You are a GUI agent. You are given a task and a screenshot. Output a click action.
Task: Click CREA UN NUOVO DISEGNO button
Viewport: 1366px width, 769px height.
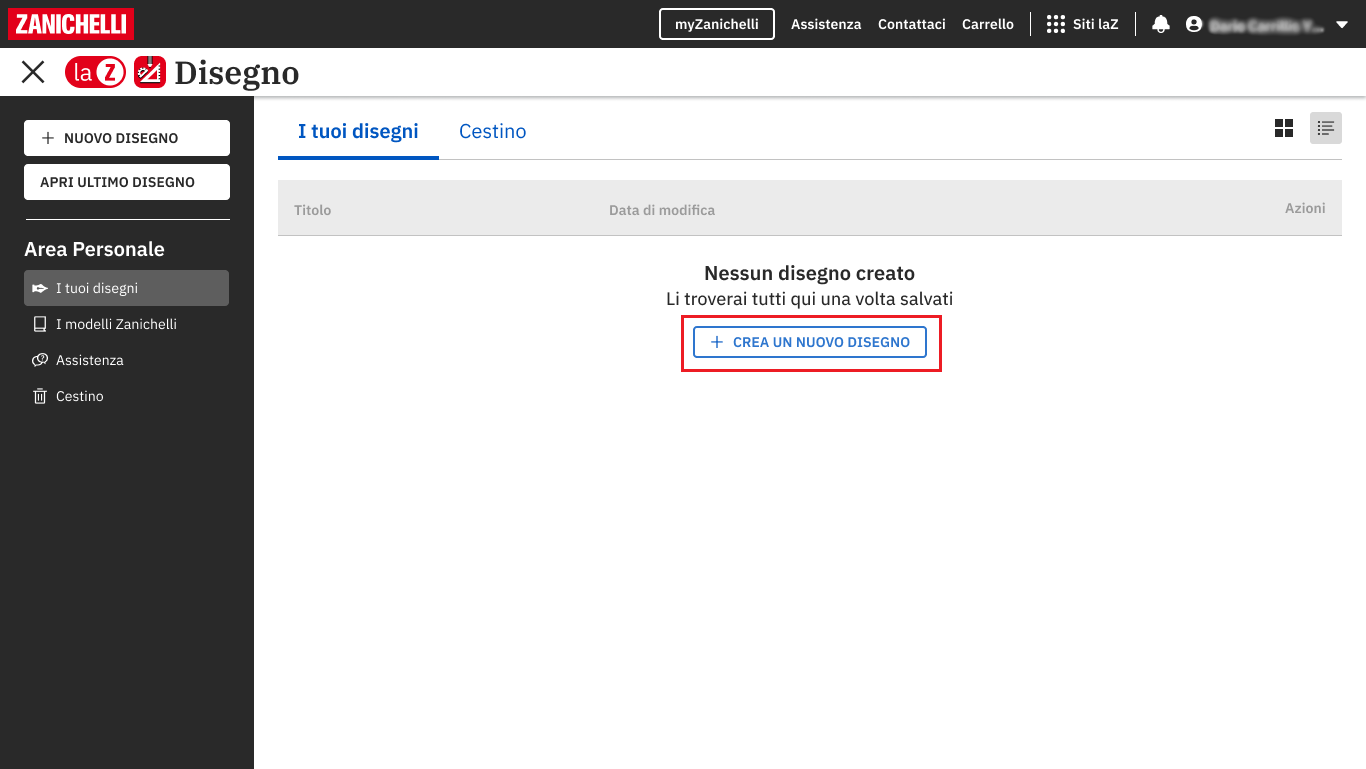pos(810,342)
